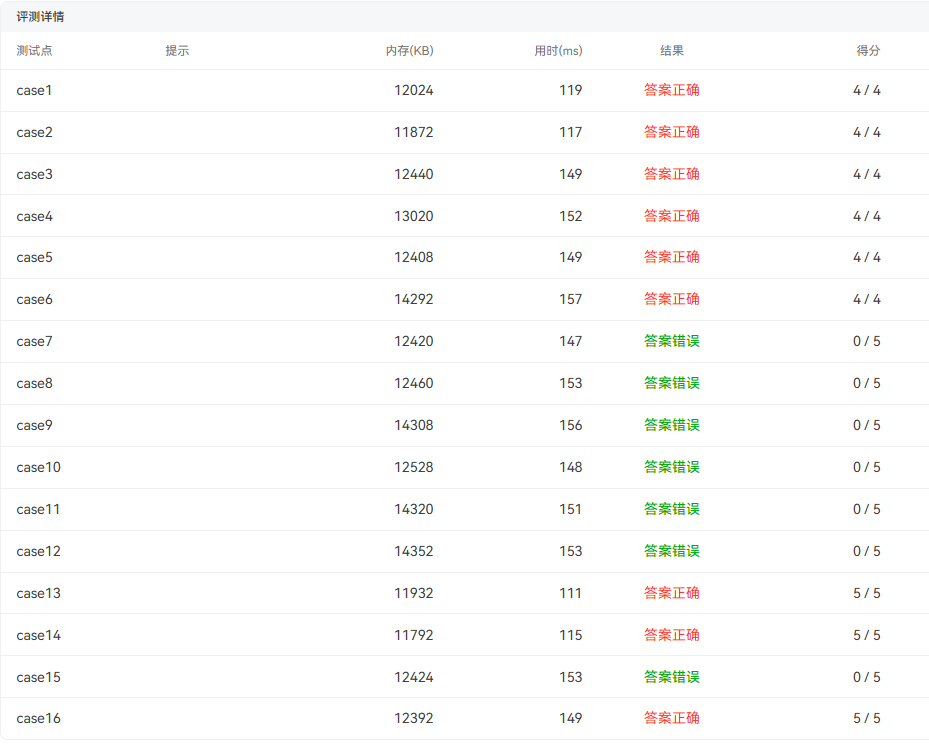Image resolution: width=929 pixels, height=747 pixels.
Task: Click case11's time value 151
Action: (571, 509)
